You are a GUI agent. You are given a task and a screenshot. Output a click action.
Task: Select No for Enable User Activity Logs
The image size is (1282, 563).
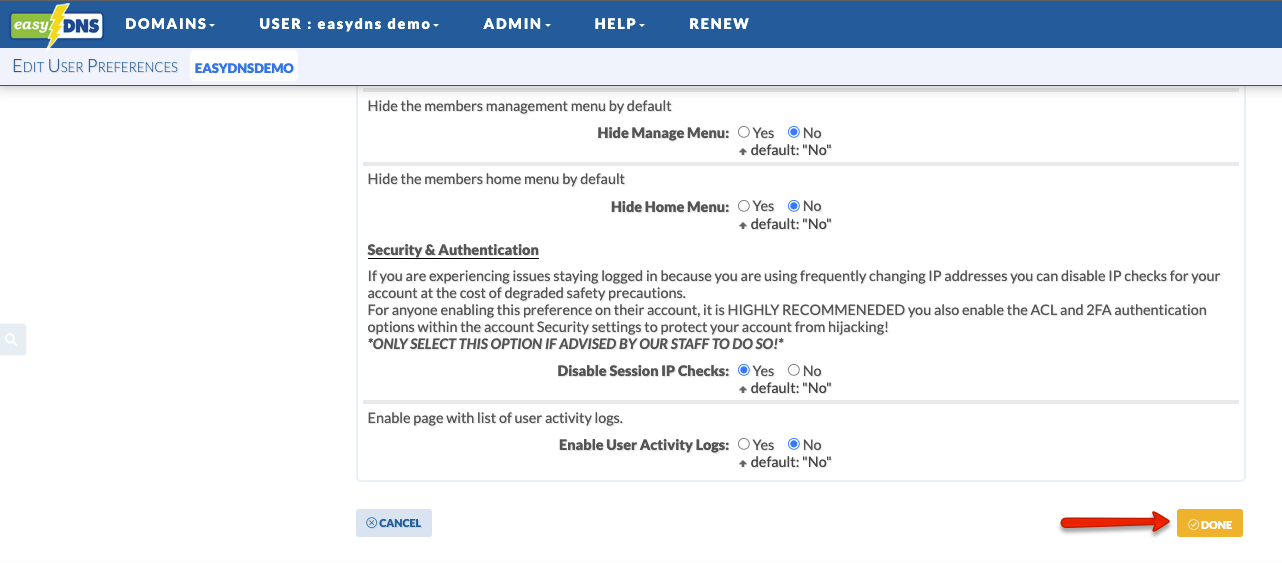[x=794, y=444]
